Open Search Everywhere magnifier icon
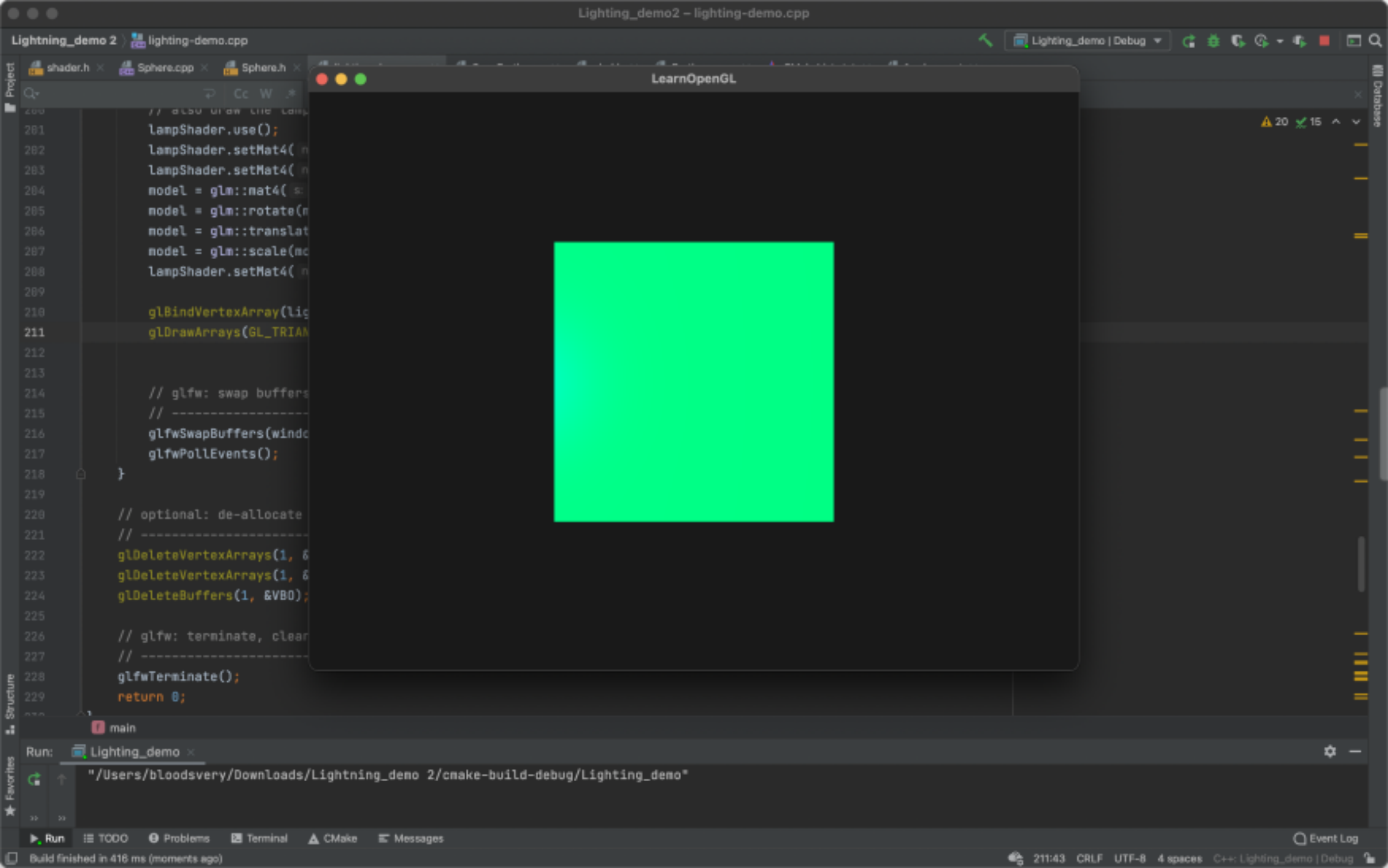This screenshot has height=868, width=1388. 1375,40
